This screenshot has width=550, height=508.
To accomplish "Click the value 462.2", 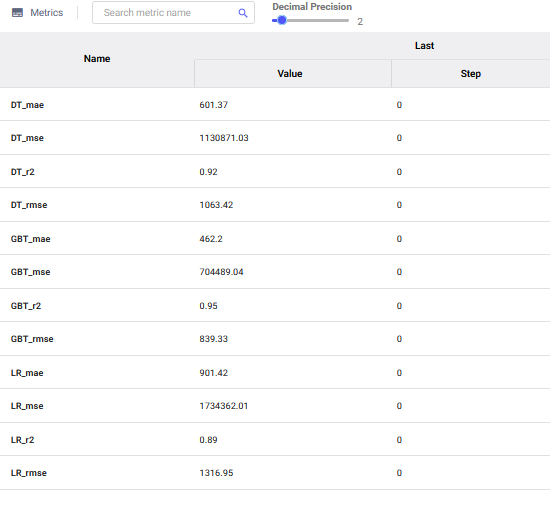I will [211, 239].
